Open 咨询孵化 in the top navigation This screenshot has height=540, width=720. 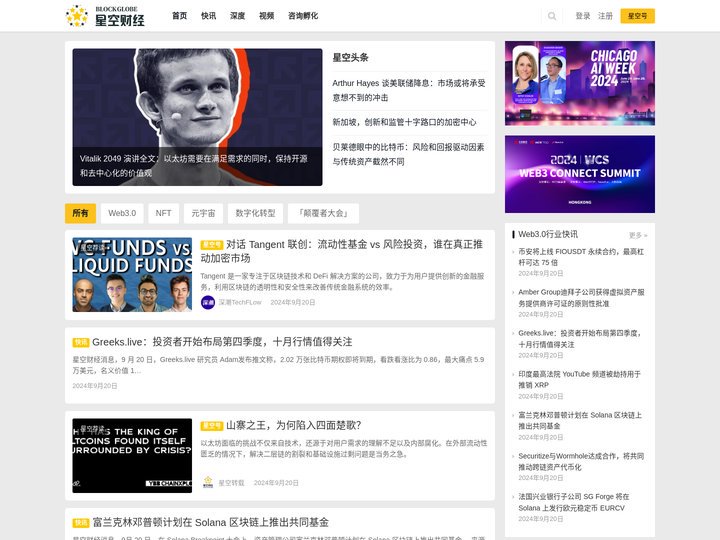pos(303,16)
